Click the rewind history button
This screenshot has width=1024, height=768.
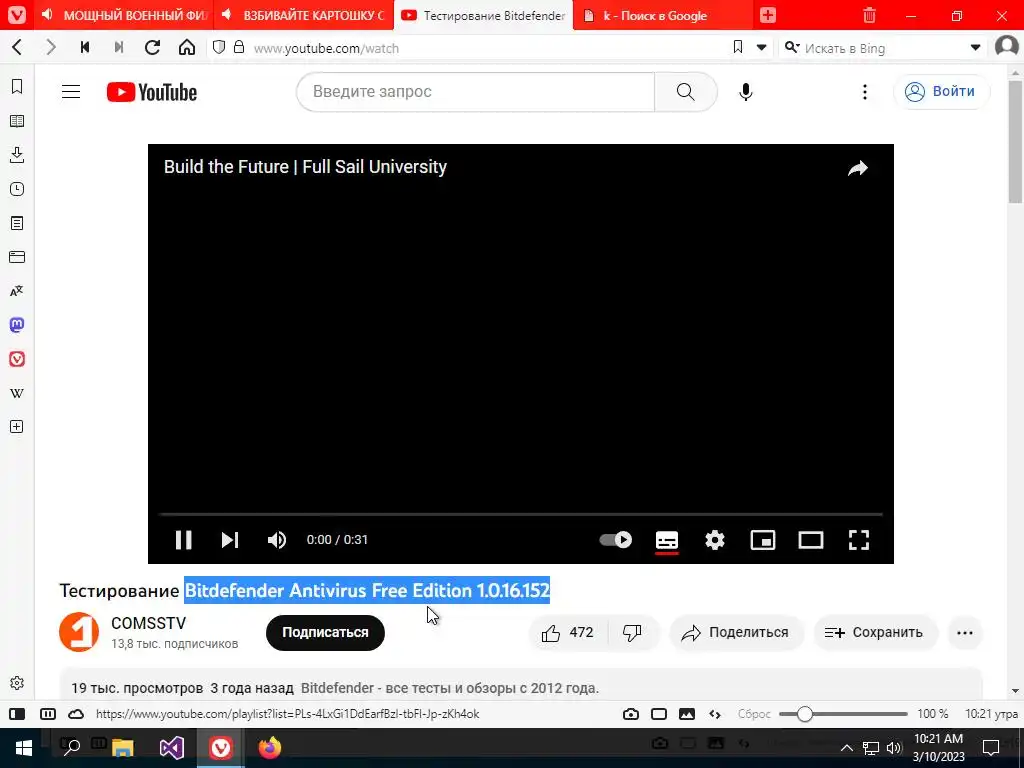click(85, 48)
